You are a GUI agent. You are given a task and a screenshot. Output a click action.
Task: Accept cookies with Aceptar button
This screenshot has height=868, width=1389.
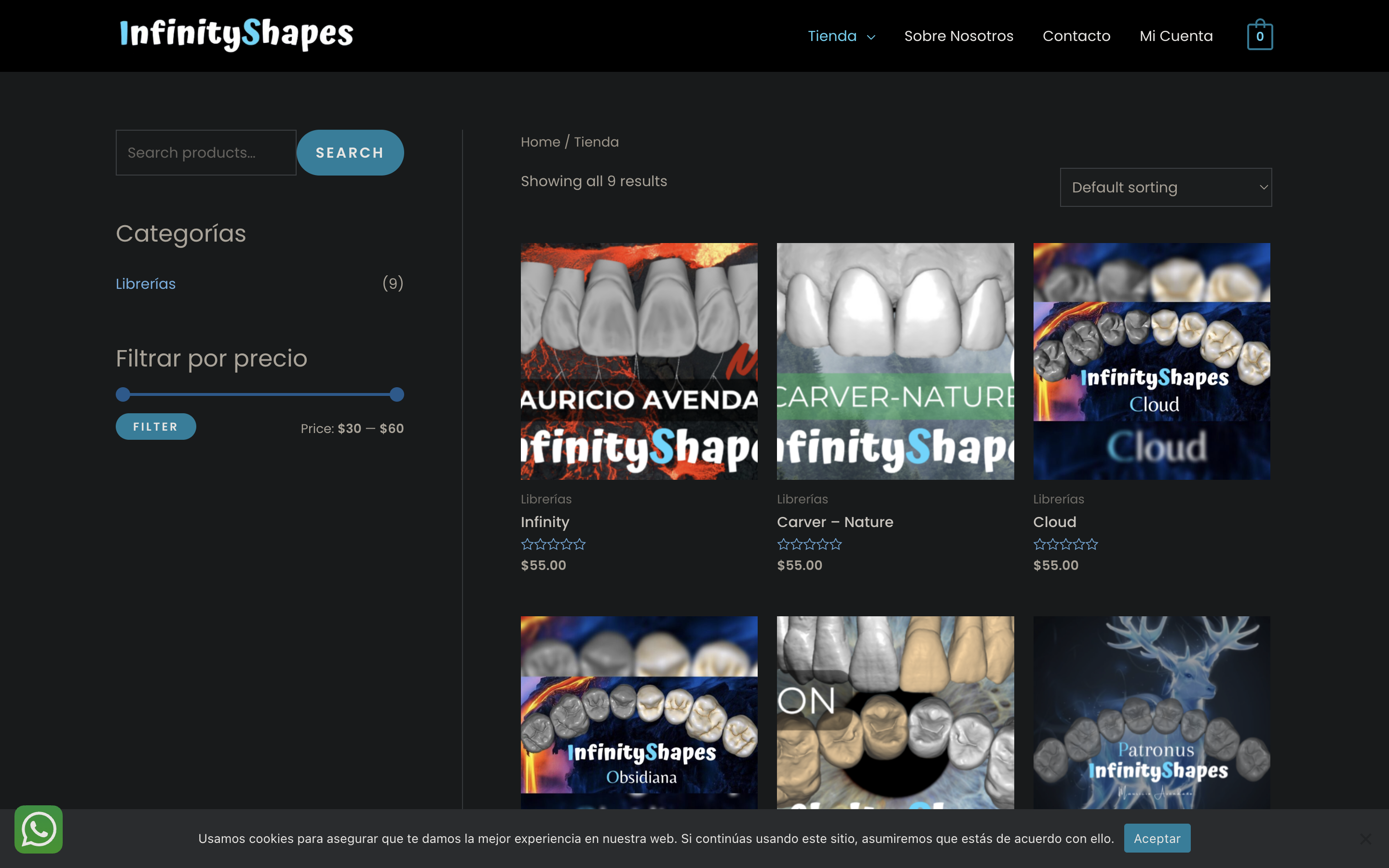[1157, 838]
